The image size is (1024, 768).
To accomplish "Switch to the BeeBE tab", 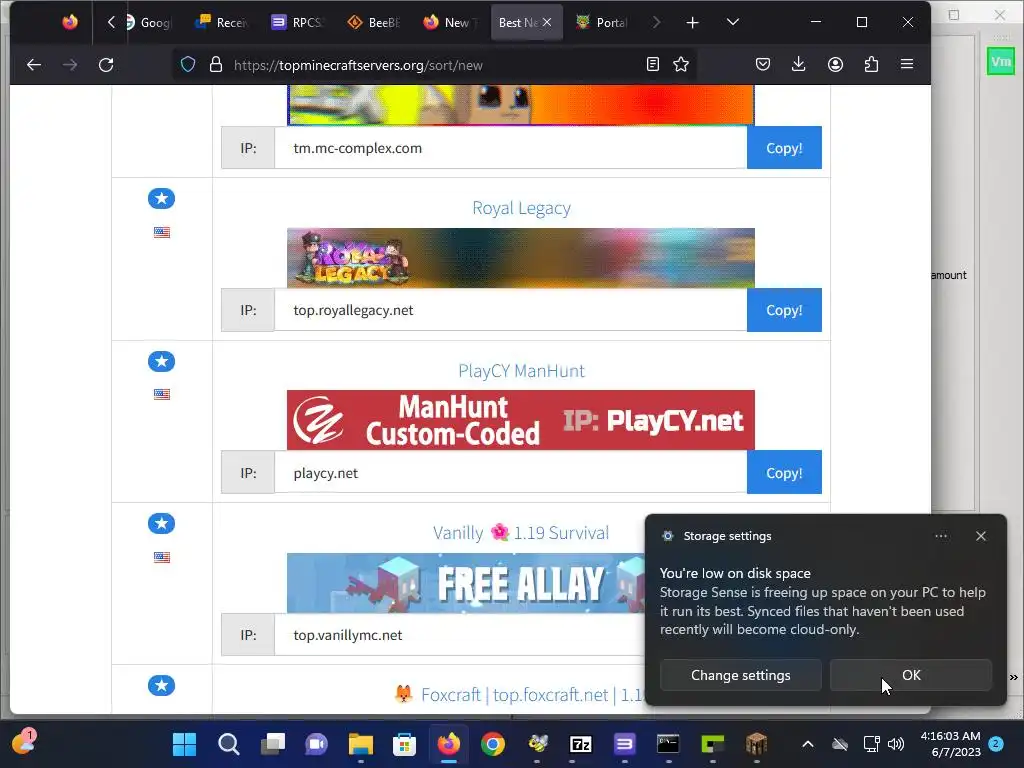I will coord(374,22).
